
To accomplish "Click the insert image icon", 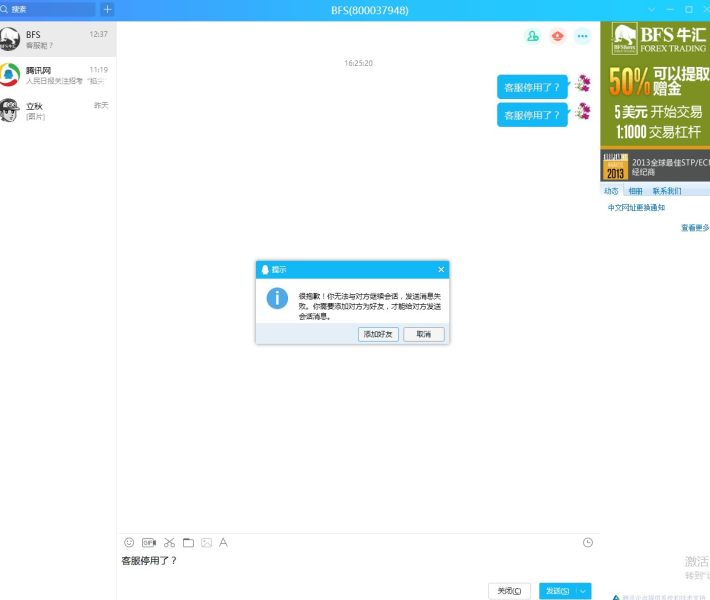I will tap(206, 542).
